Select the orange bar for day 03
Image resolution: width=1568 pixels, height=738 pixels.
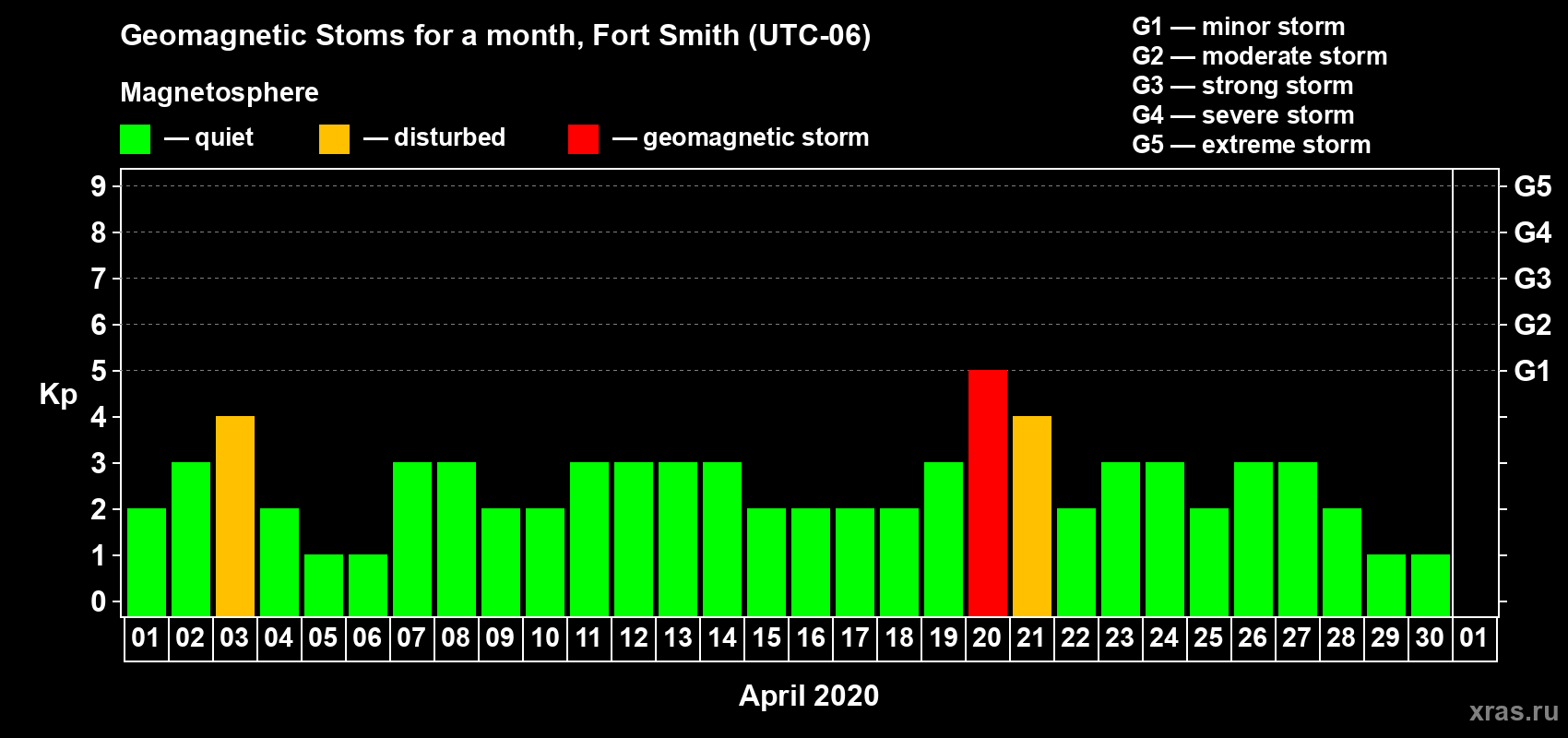235,517
